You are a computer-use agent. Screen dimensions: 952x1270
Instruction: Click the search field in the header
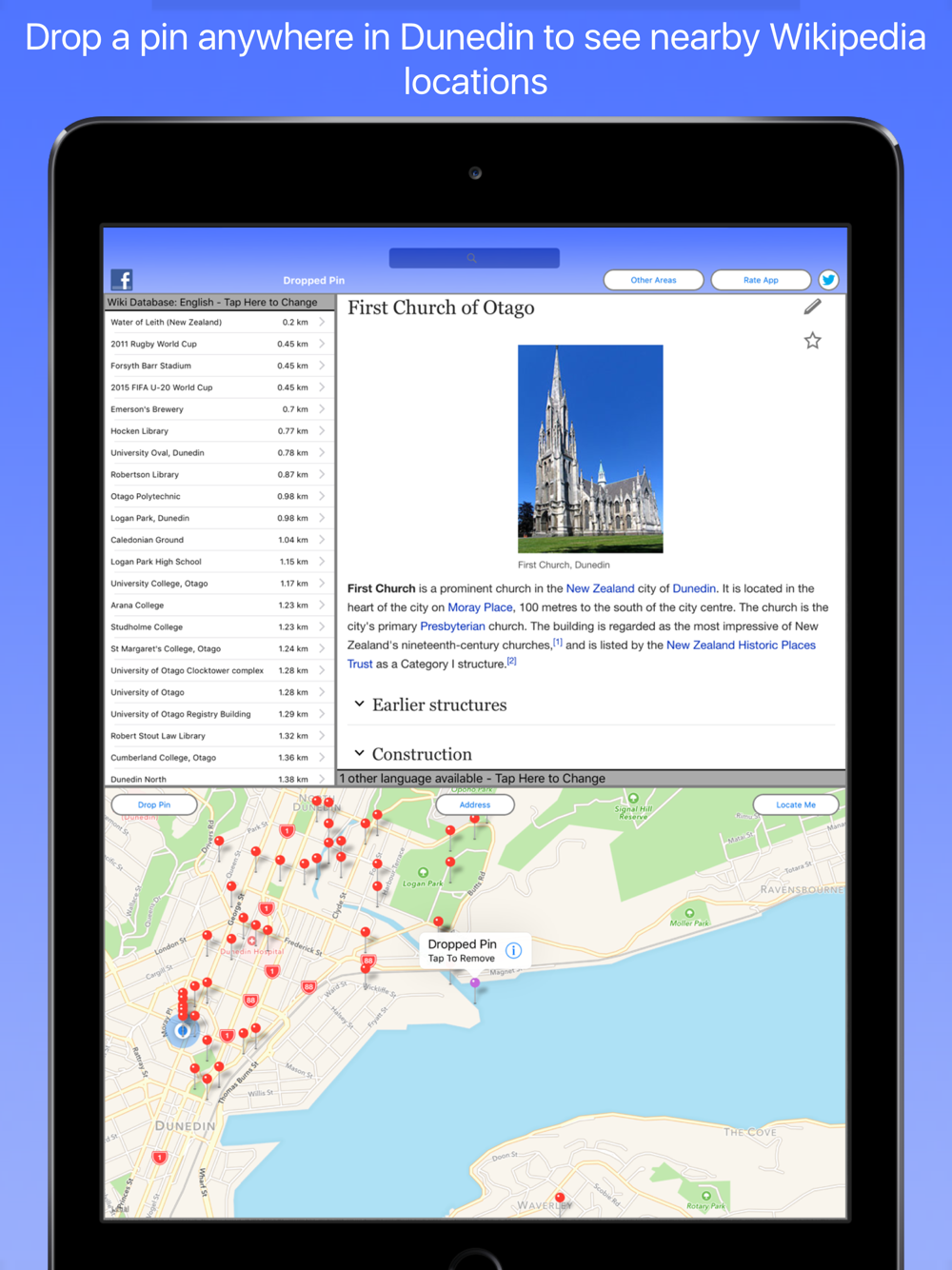(474, 258)
